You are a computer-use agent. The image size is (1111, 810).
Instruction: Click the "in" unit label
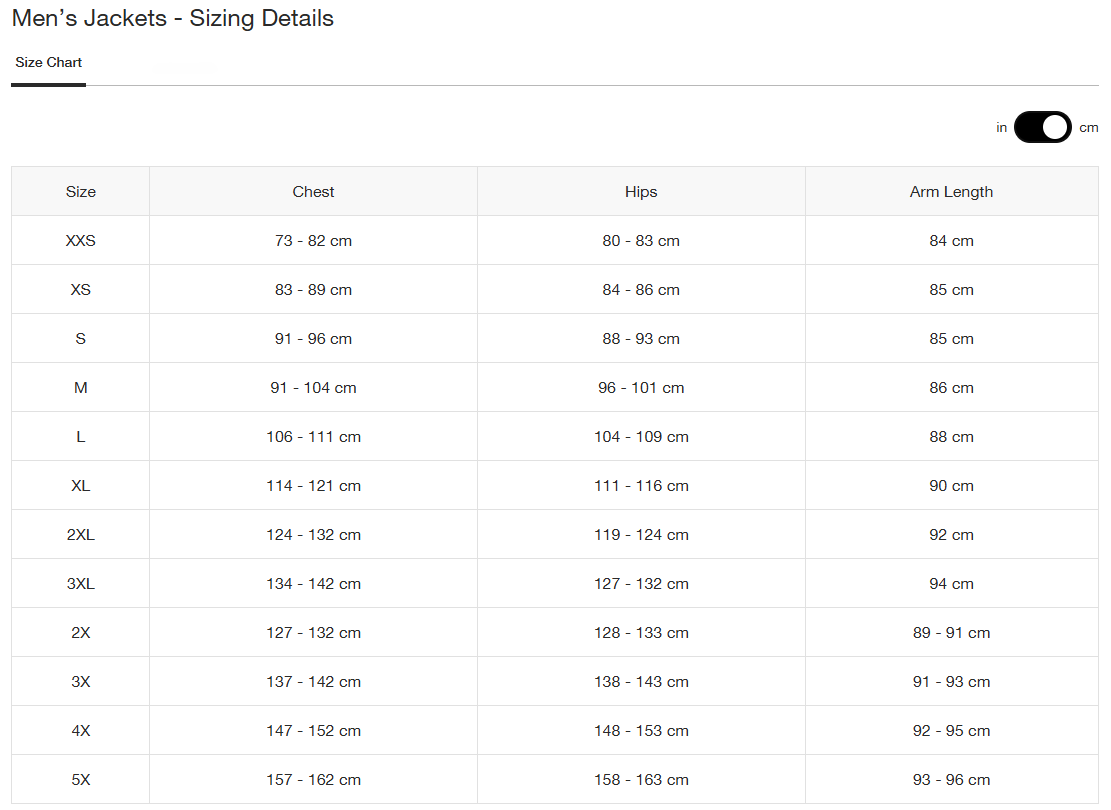coord(1001,128)
